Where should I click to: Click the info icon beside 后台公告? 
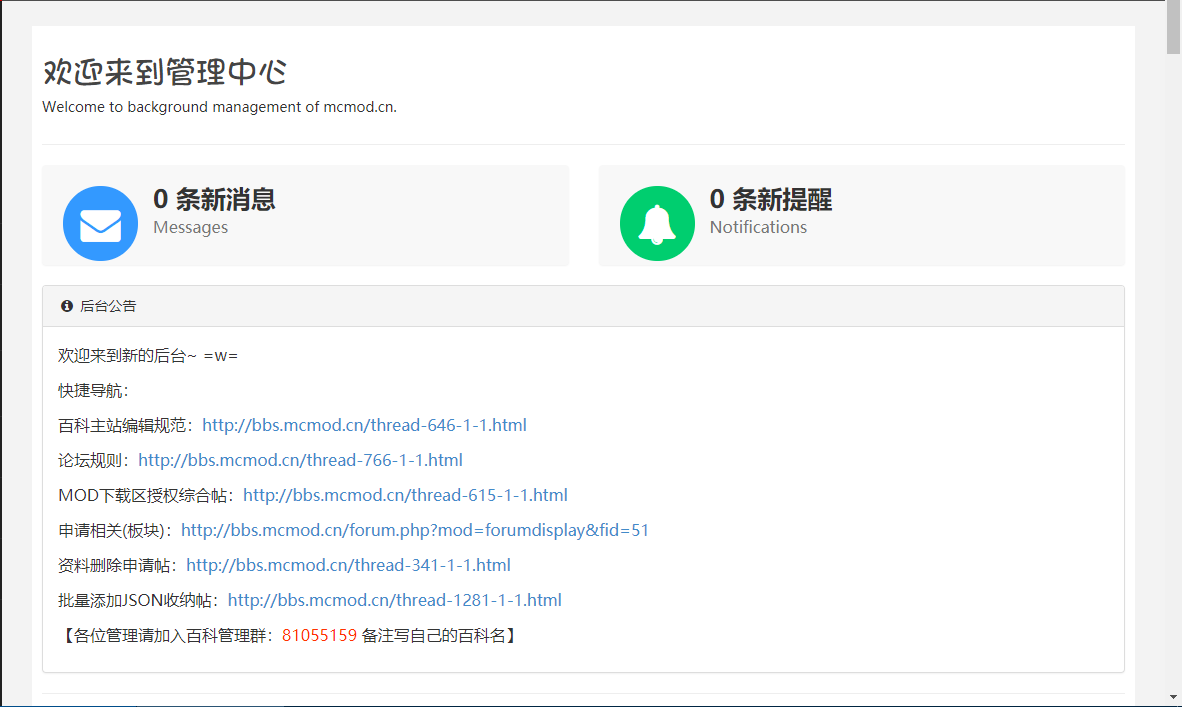click(67, 306)
